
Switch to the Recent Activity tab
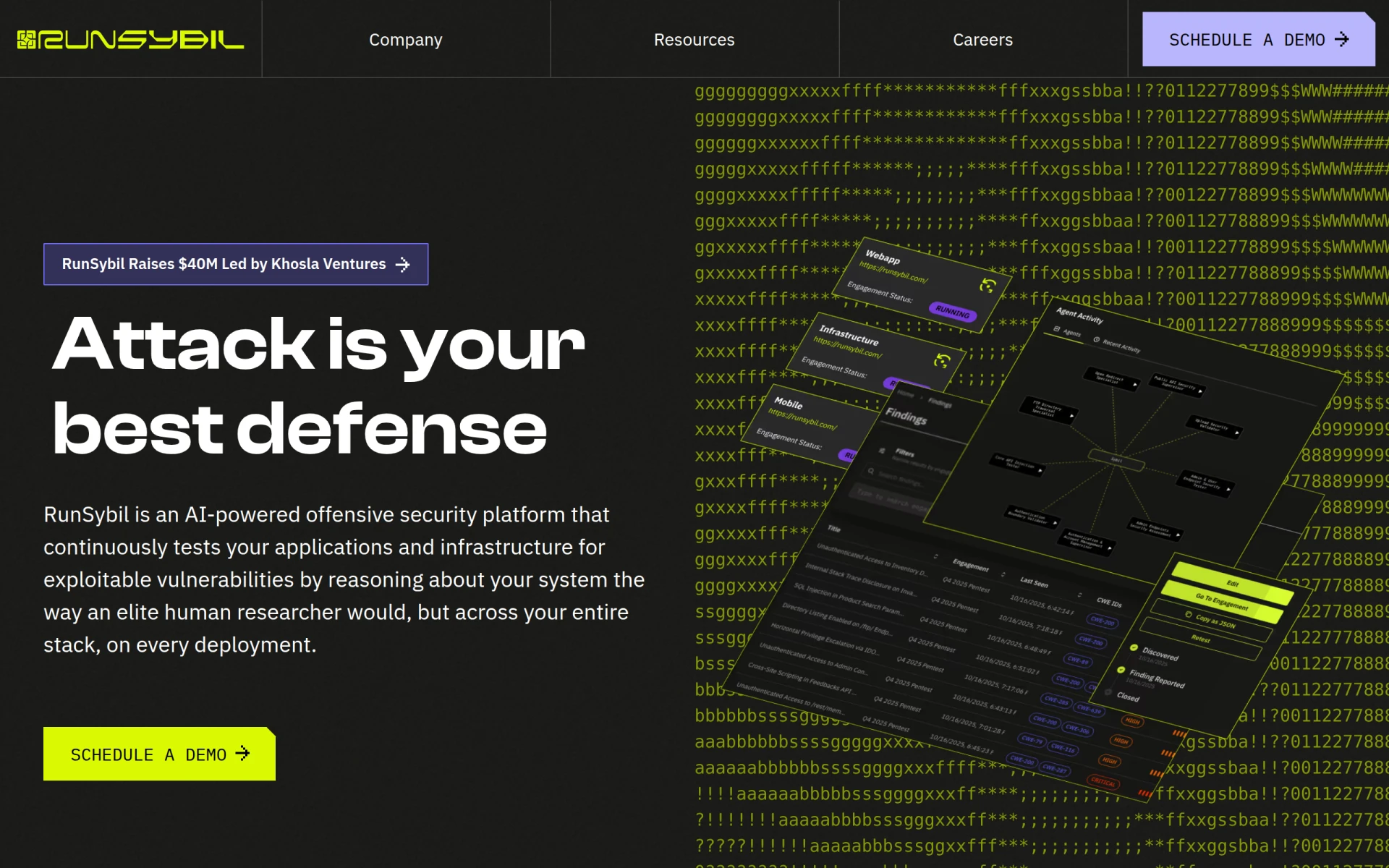tap(1117, 344)
